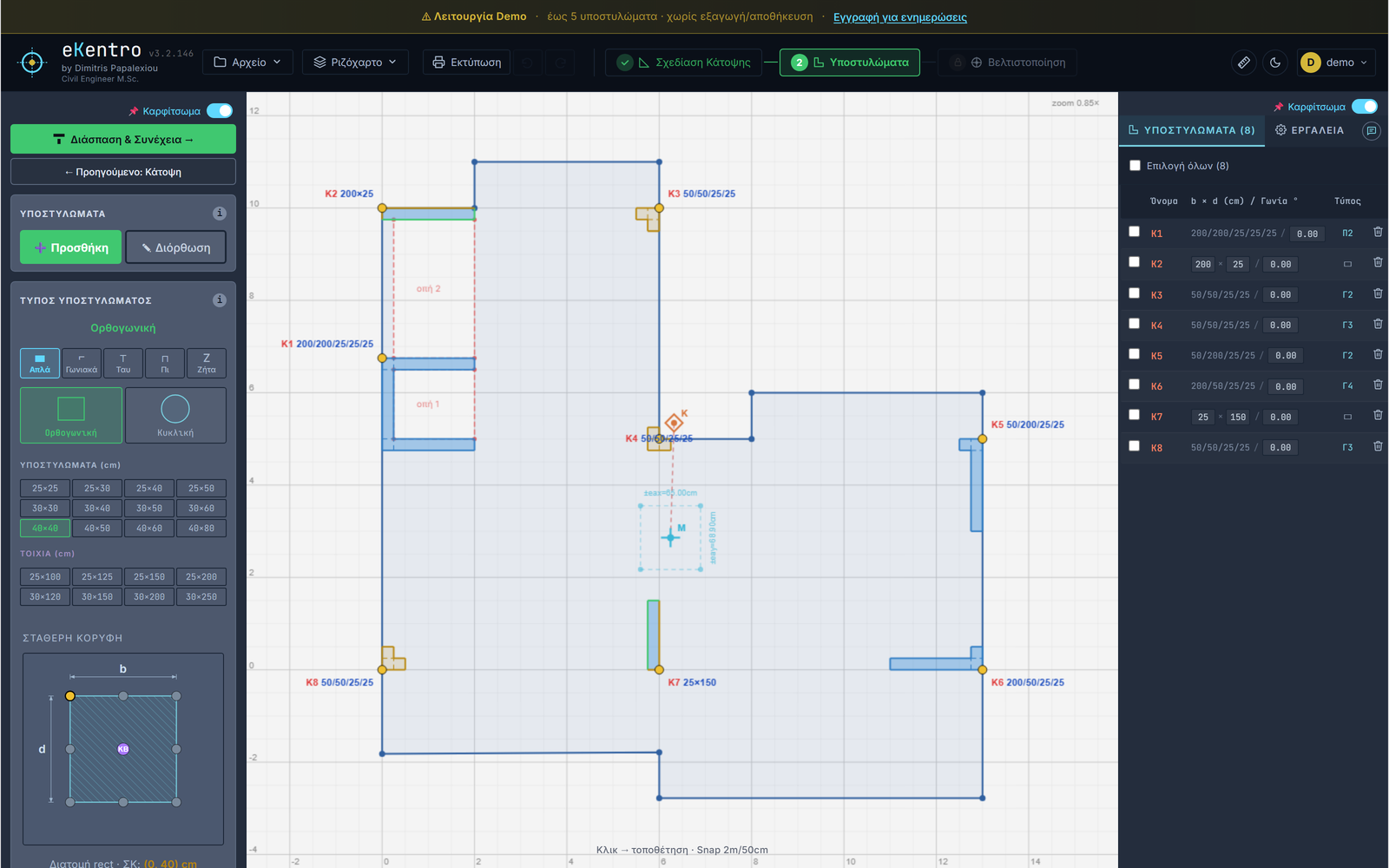This screenshot has width=1389, height=868.
Task: Select 25×100 wall size preset
Action: (45, 576)
